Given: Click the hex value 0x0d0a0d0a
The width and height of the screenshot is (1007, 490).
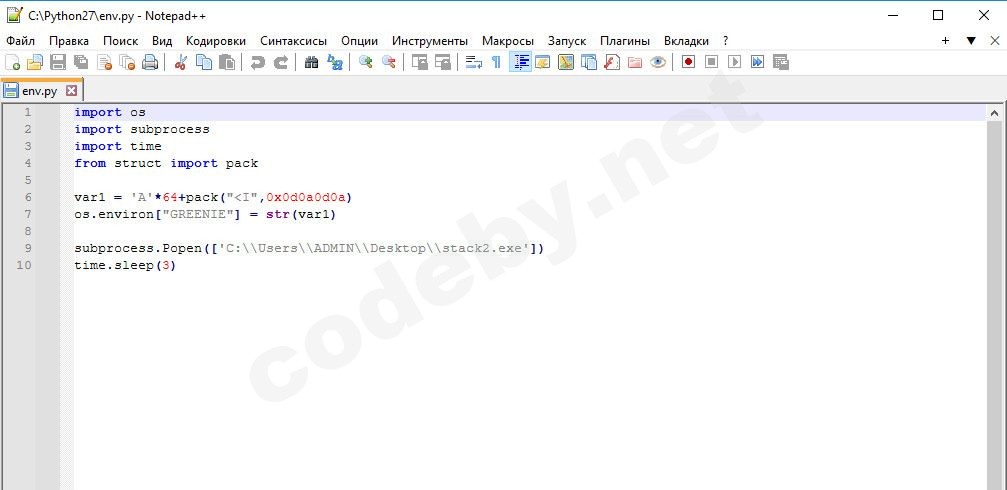Looking at the screenshot, I should click(x=306, y=197).
